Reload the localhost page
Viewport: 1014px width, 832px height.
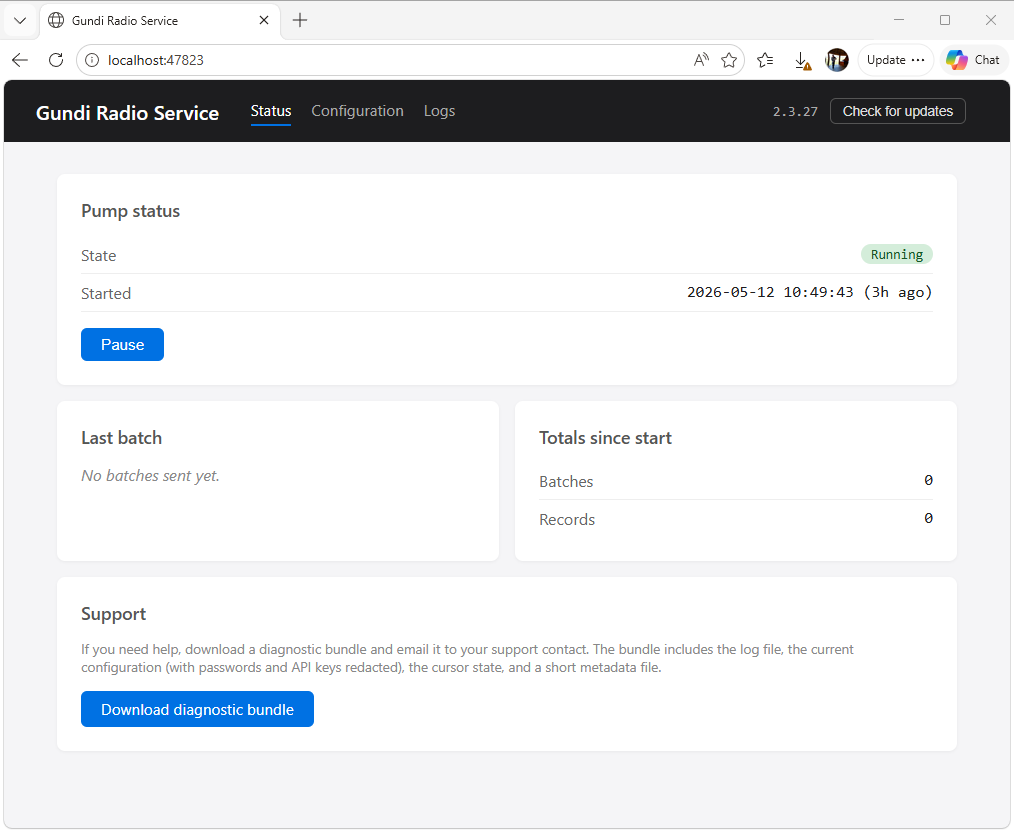pos(56,60)
